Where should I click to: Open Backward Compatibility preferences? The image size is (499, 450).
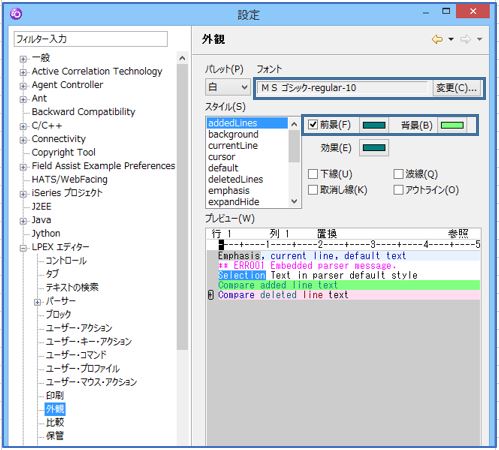click(x=83, y=112)
